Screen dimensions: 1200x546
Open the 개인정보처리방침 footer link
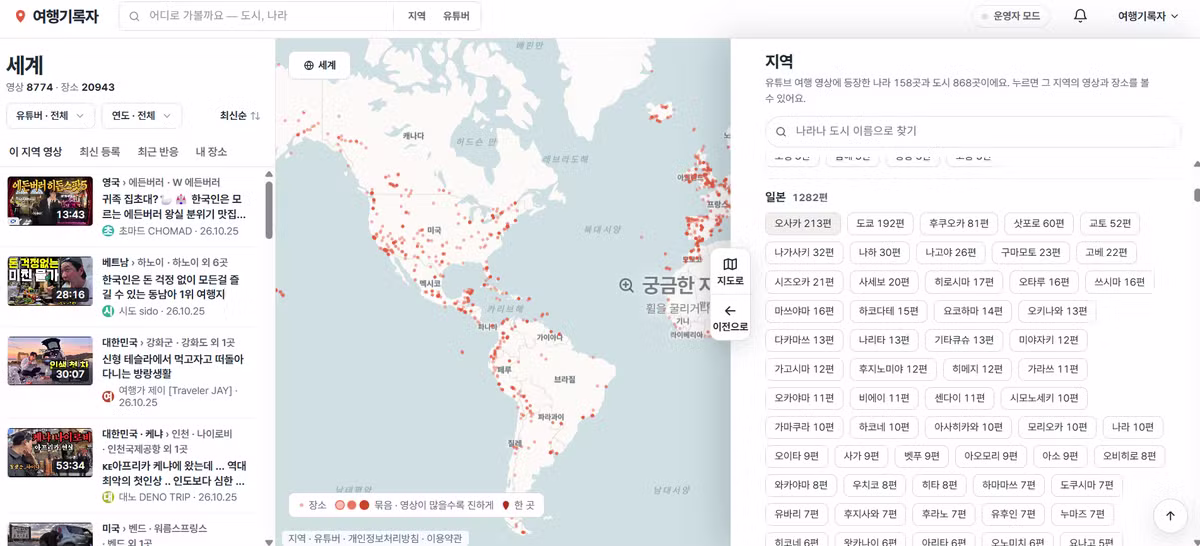point(384,538)
